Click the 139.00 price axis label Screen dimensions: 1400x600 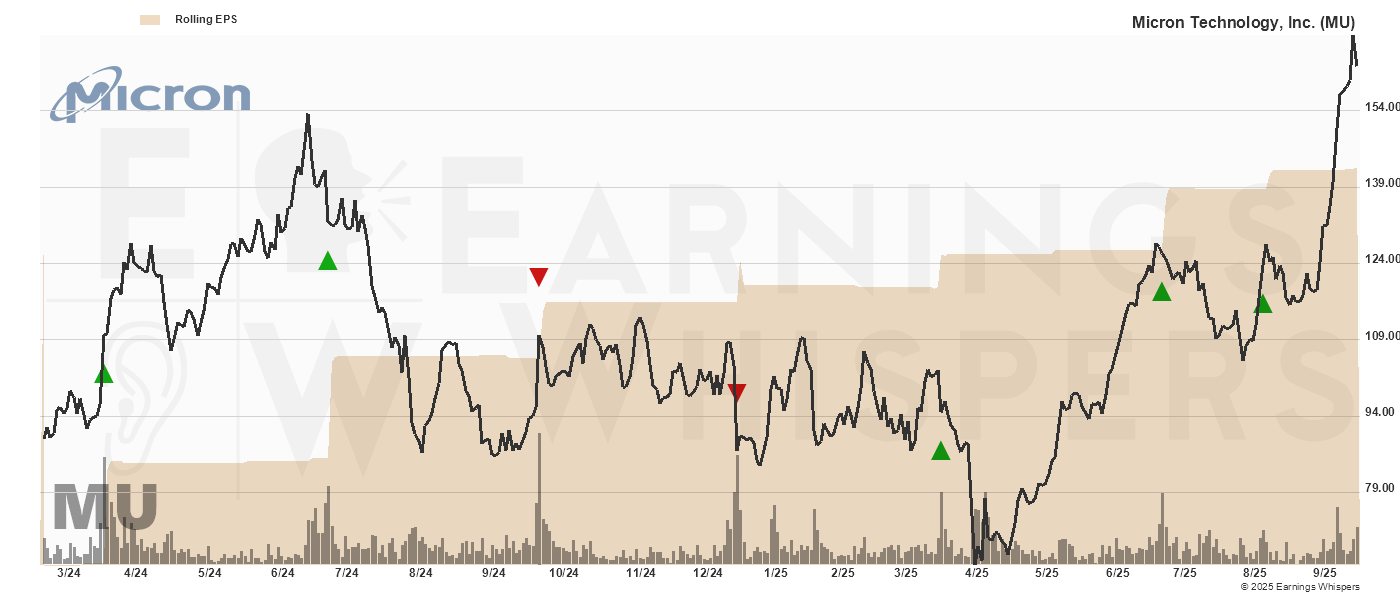pyautogui.click(x=1380, y=183)
